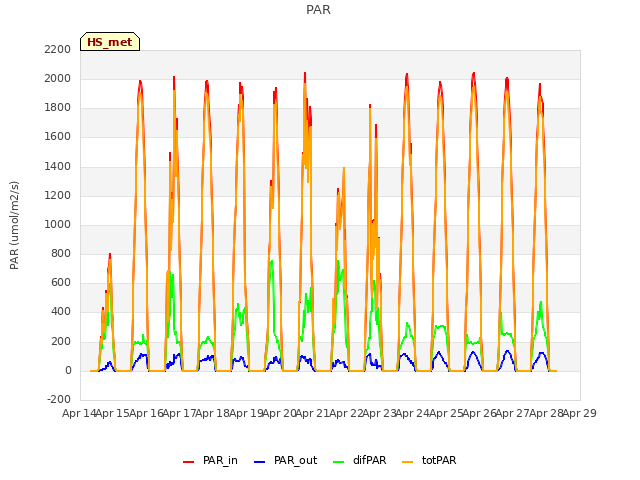Click the 200 y-axis tick label
The image size is (640, 480).
[x=61, y=341]
